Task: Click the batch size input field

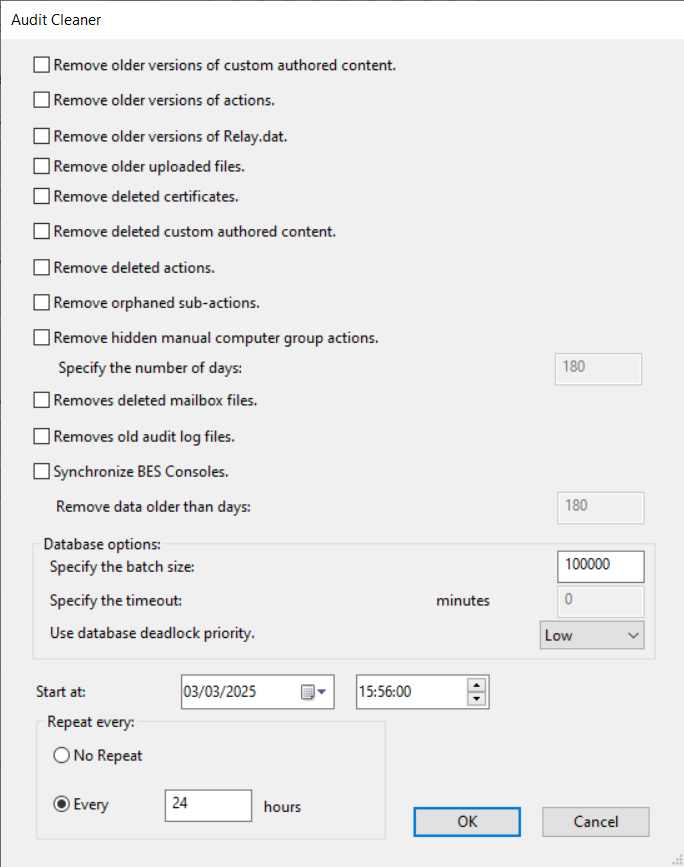Action: (x=600, y=566)
